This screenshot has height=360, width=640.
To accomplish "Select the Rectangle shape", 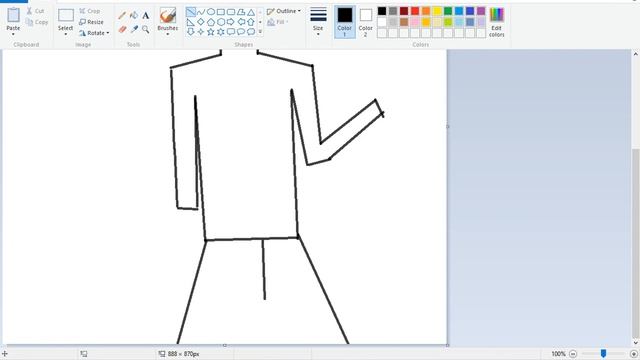I will pyautogui.click(x=221, y=12).
